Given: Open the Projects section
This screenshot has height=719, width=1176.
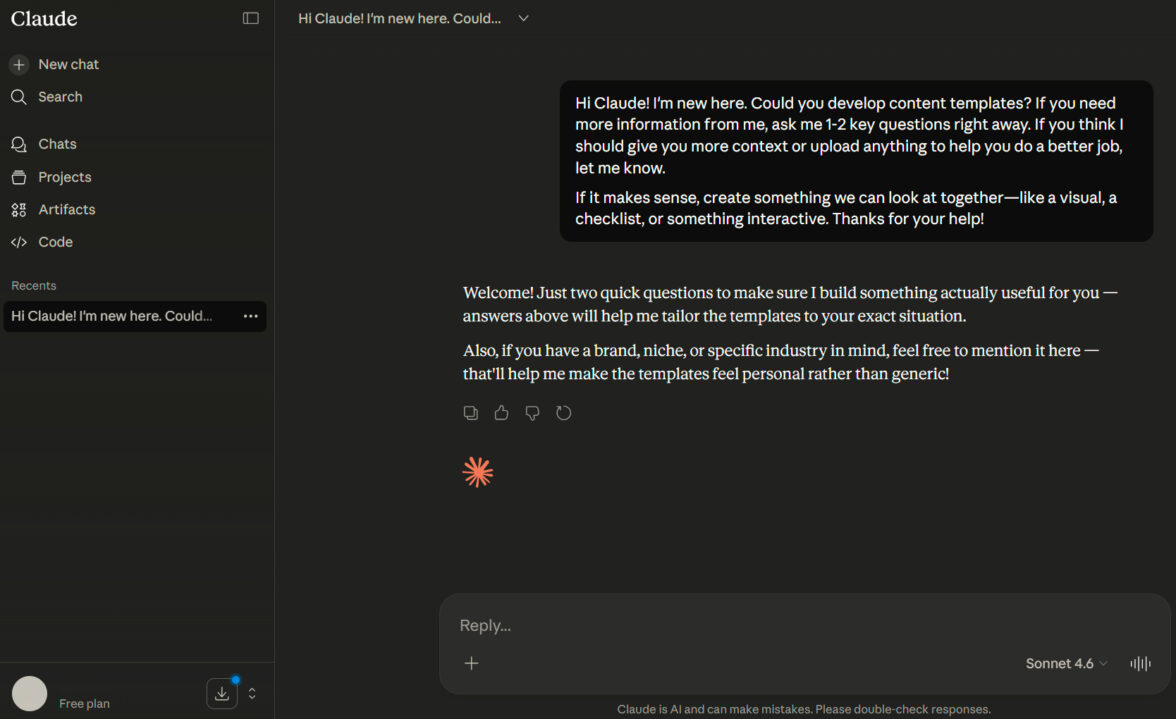Looking at the screenshot, I should 64,177.
